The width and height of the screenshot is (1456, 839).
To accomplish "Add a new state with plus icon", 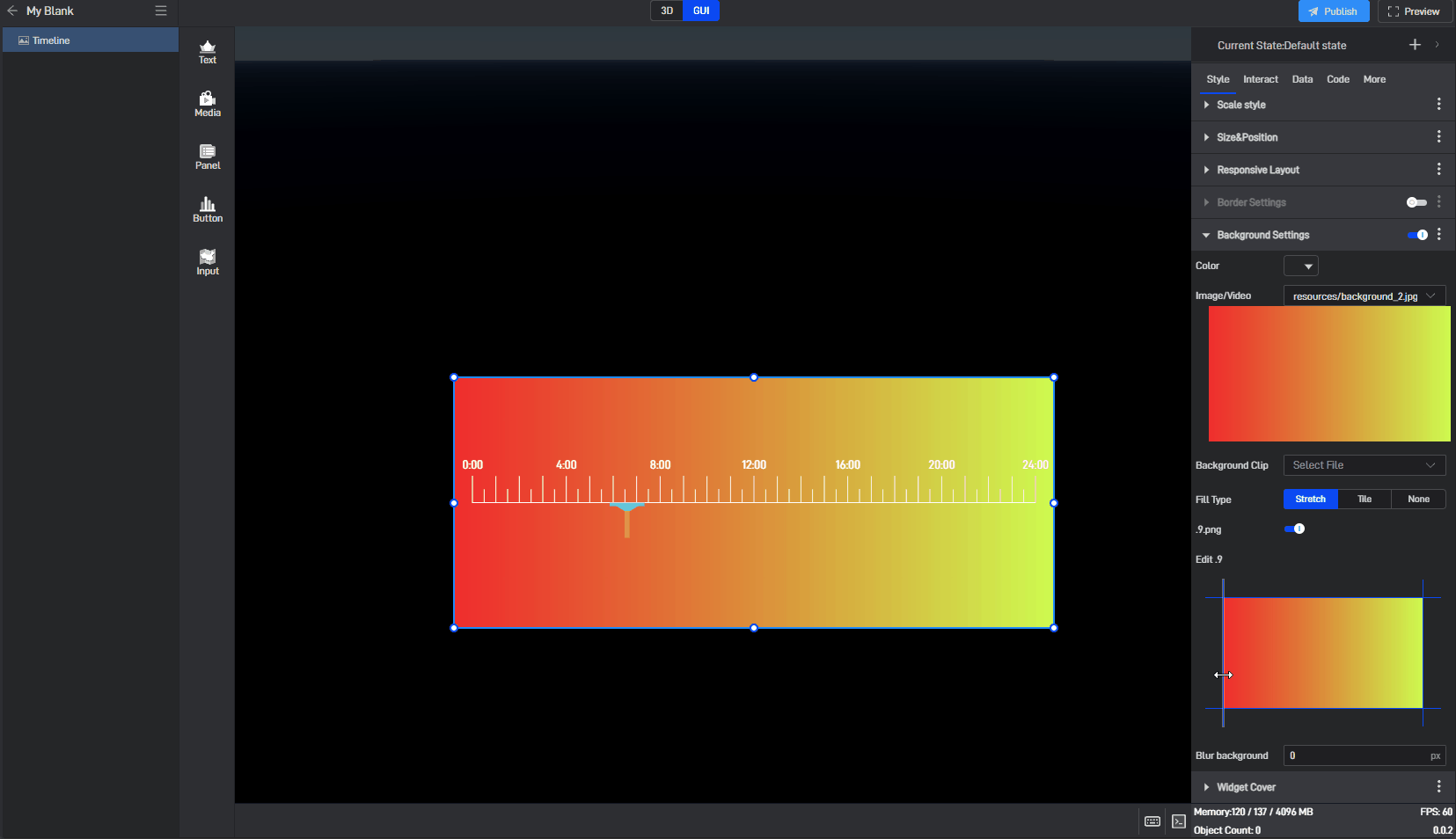I will (x=1415, y=45).
